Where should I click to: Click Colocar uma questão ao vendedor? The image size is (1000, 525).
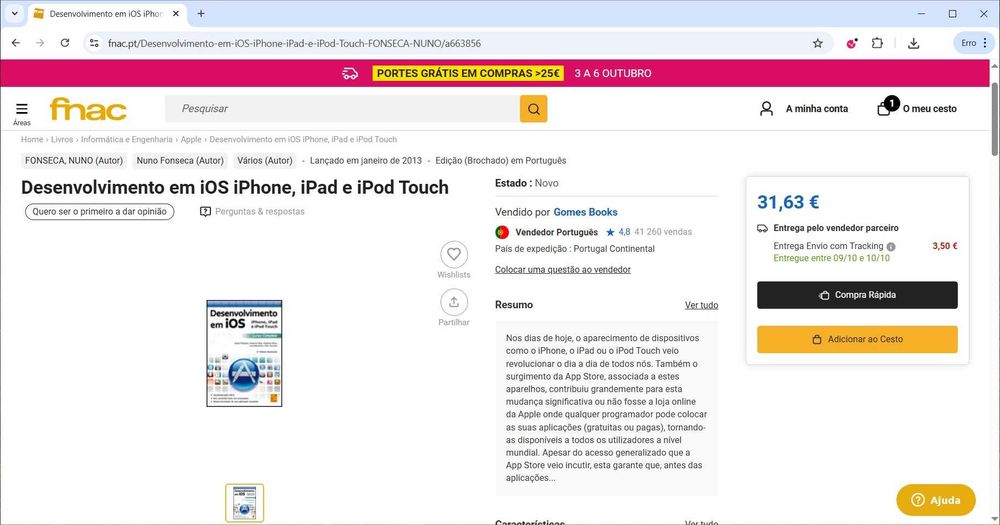coord(562,270)
